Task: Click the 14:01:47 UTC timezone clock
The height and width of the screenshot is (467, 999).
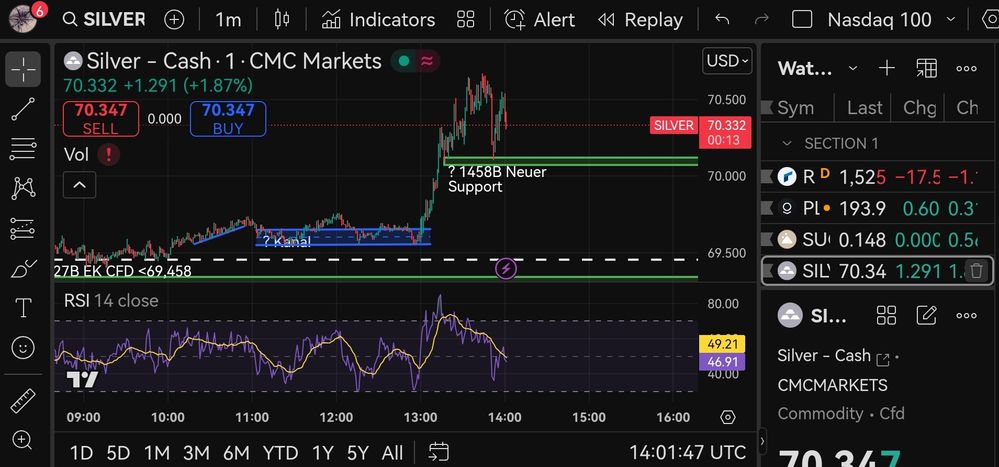Action: tap(687, 453)
